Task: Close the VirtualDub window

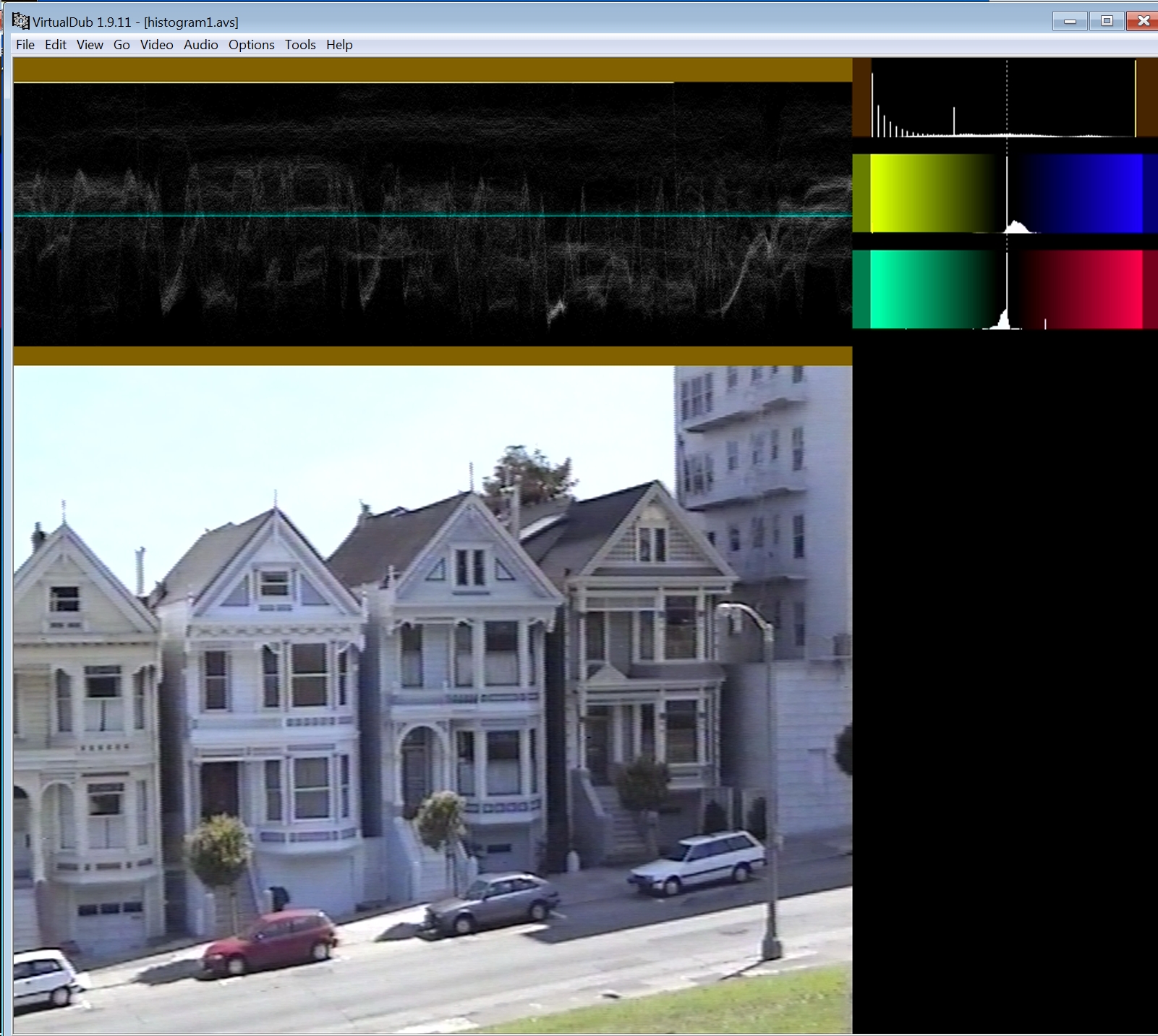Action: [1143, 21]
